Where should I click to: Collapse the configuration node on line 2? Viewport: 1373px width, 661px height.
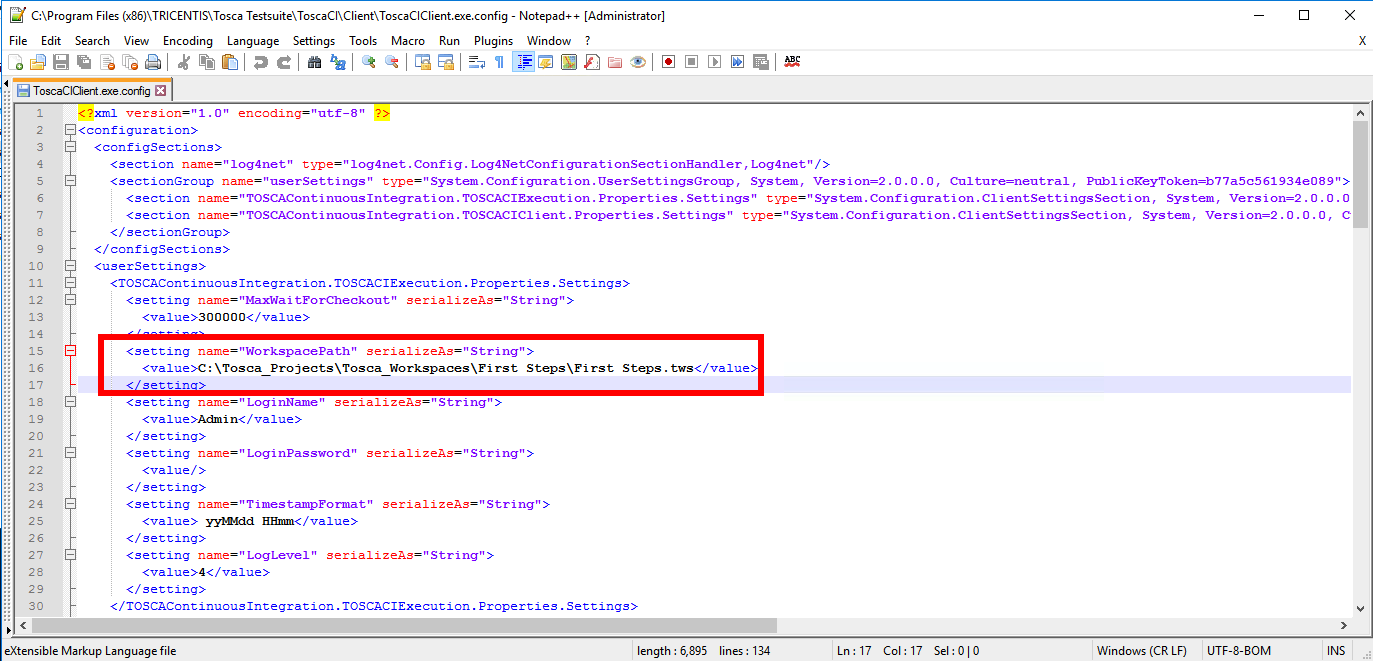[x=70, y=130]
